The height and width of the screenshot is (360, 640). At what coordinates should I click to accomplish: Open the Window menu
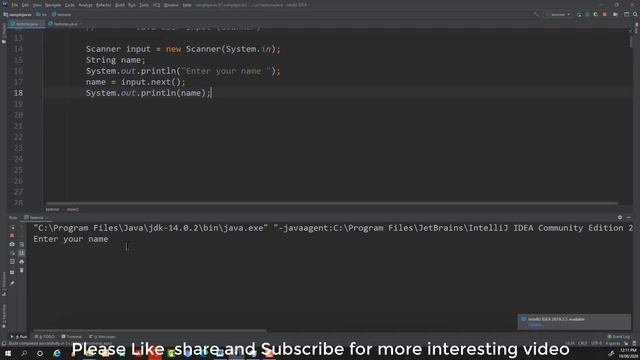pyautogui.click(x=171, y=5)
